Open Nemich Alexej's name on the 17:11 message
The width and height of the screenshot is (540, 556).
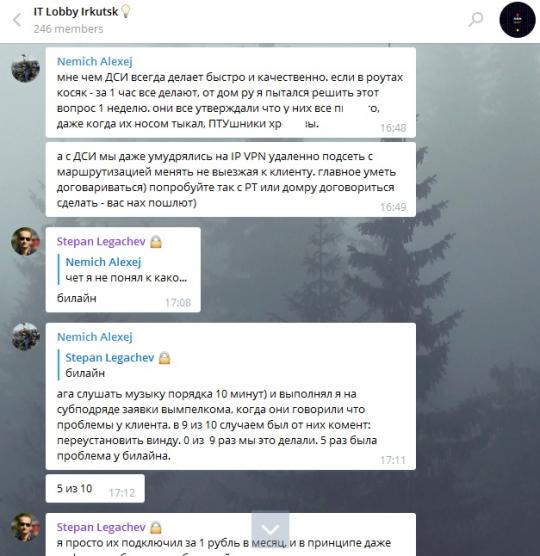[x=95, y=337]
